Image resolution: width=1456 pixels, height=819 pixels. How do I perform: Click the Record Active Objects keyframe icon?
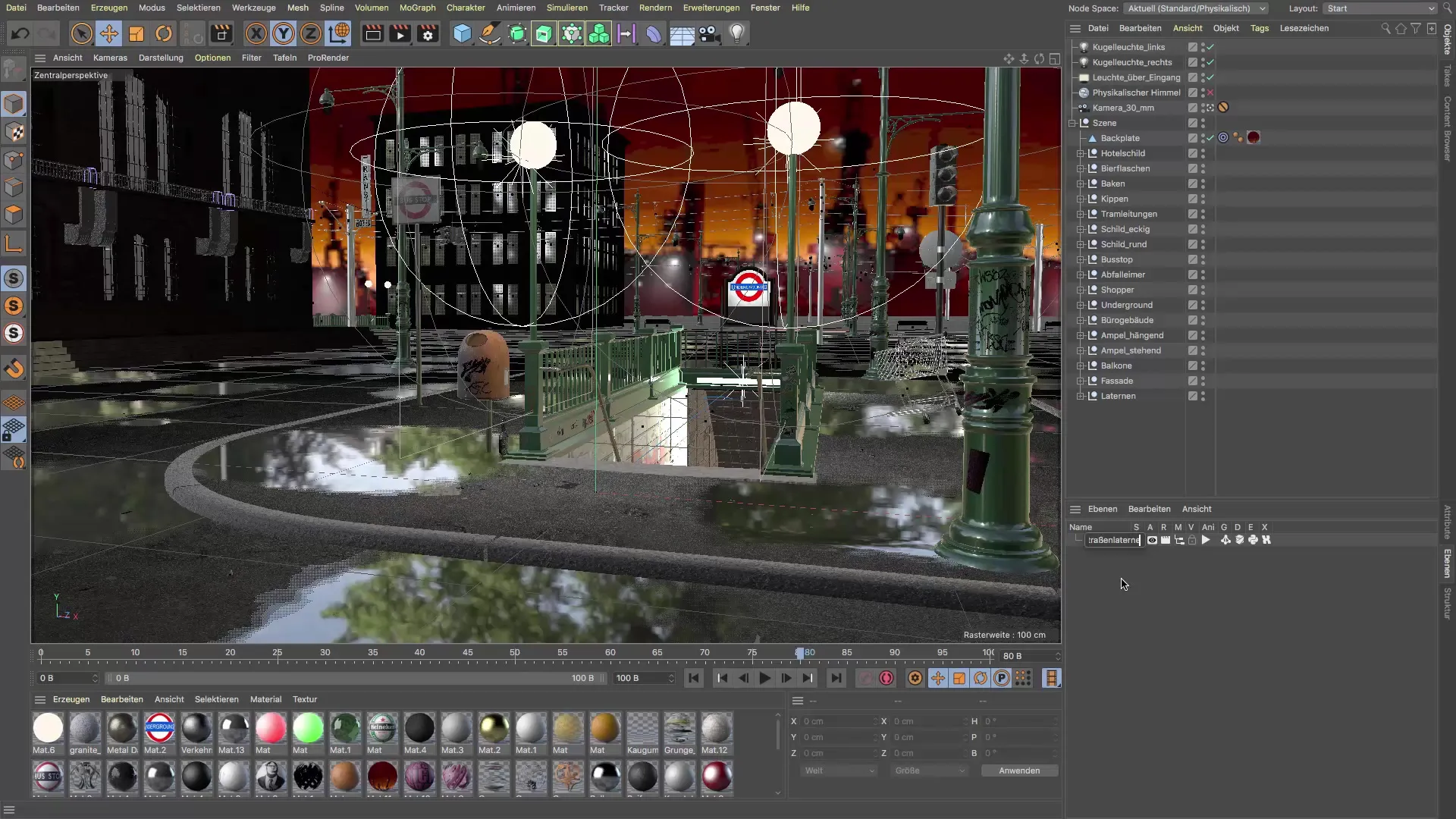pos(864,678)
